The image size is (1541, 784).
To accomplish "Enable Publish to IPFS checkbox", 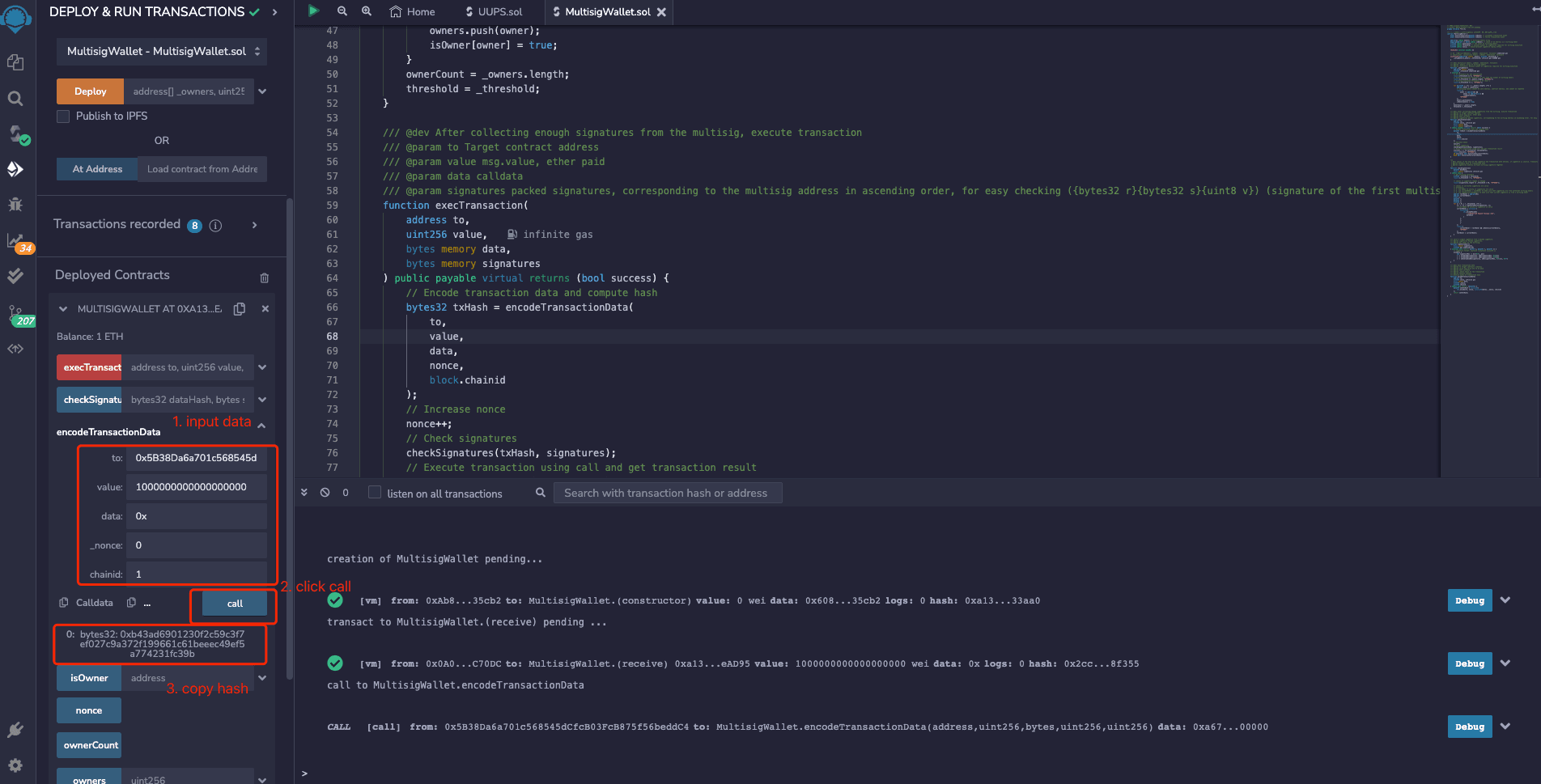I will [63, 117].
